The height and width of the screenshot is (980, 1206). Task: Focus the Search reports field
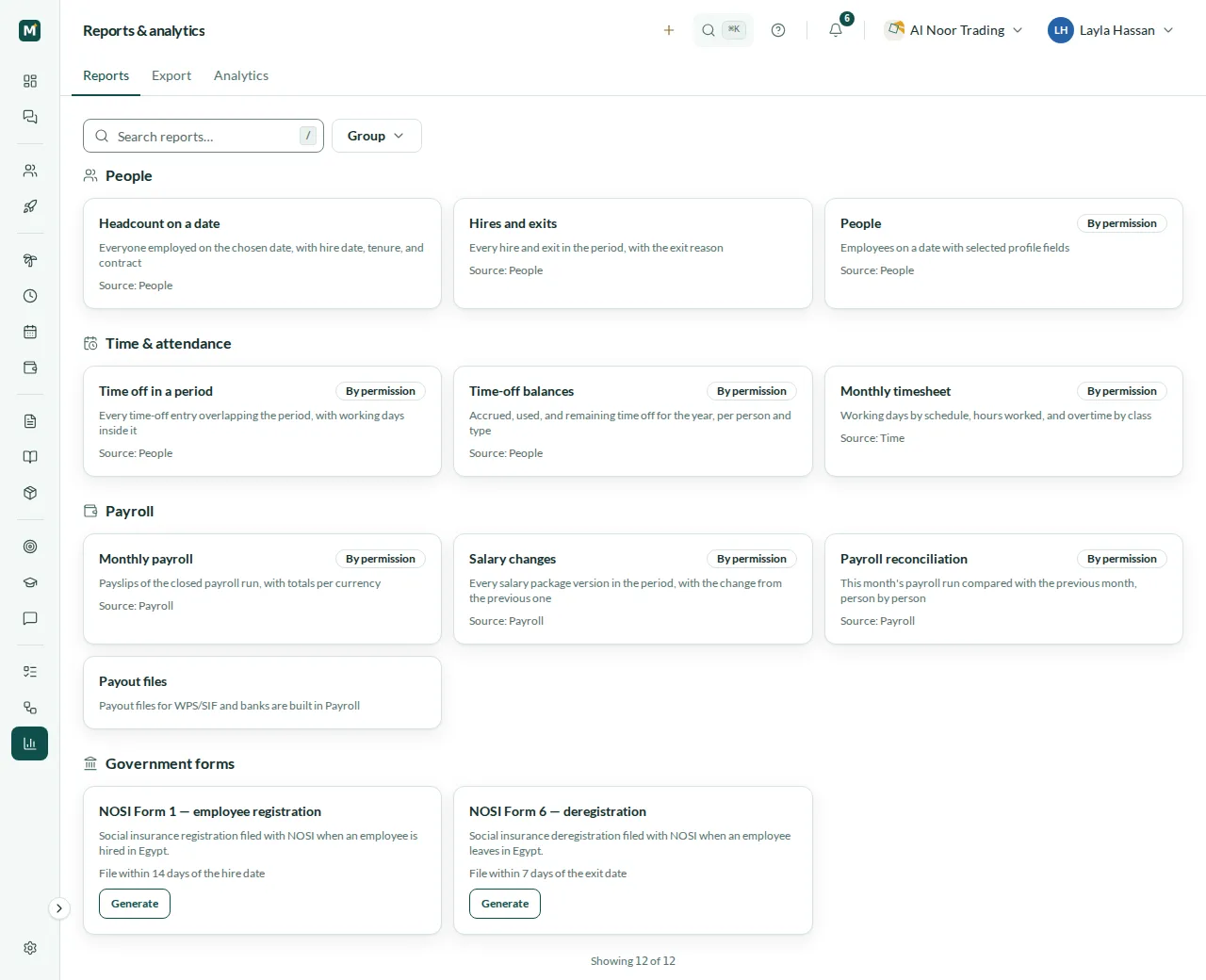pyautogui.click(x=204, y=136)
